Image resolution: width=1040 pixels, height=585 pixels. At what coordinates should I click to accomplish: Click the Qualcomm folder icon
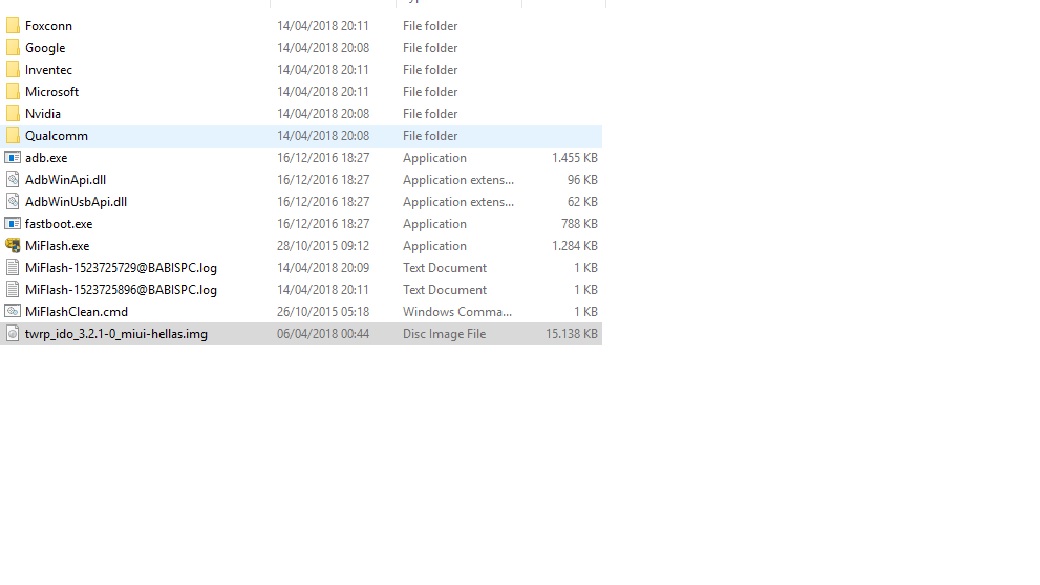point(13,135)
